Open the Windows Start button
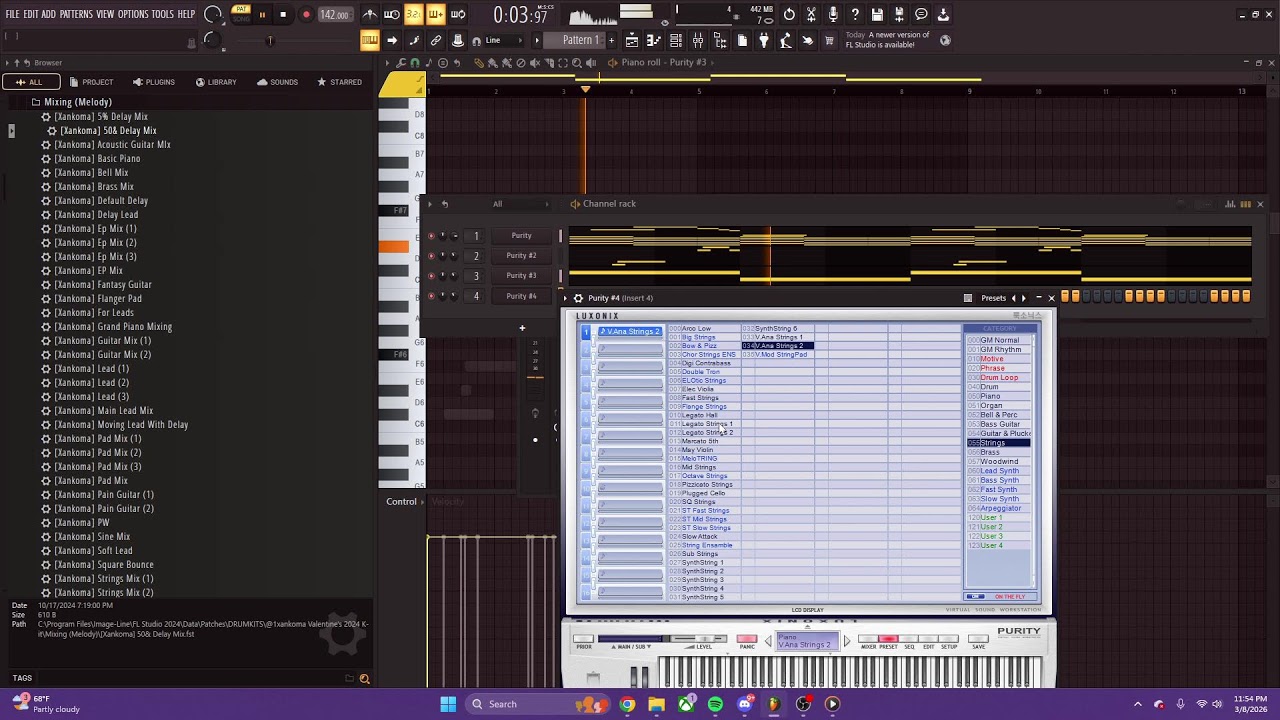Viewport: 1280px width, 720px height. coord(448,704)
